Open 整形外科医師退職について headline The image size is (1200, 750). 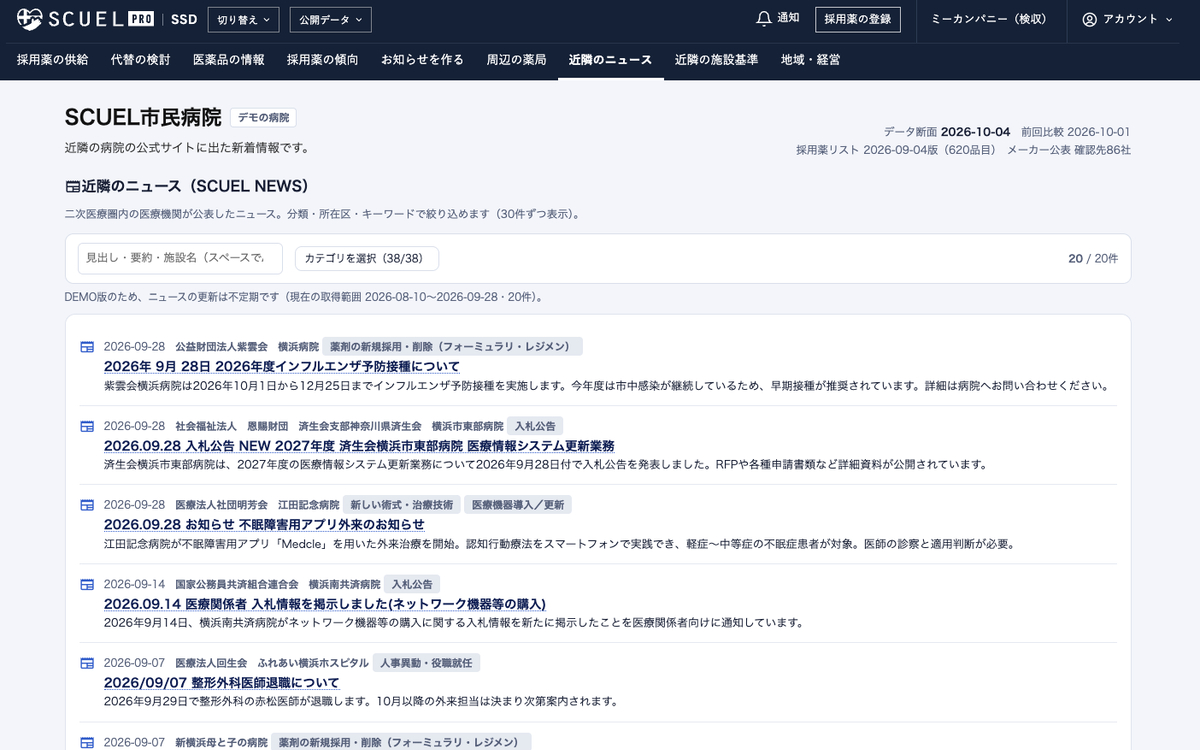[x=222, y=682]
